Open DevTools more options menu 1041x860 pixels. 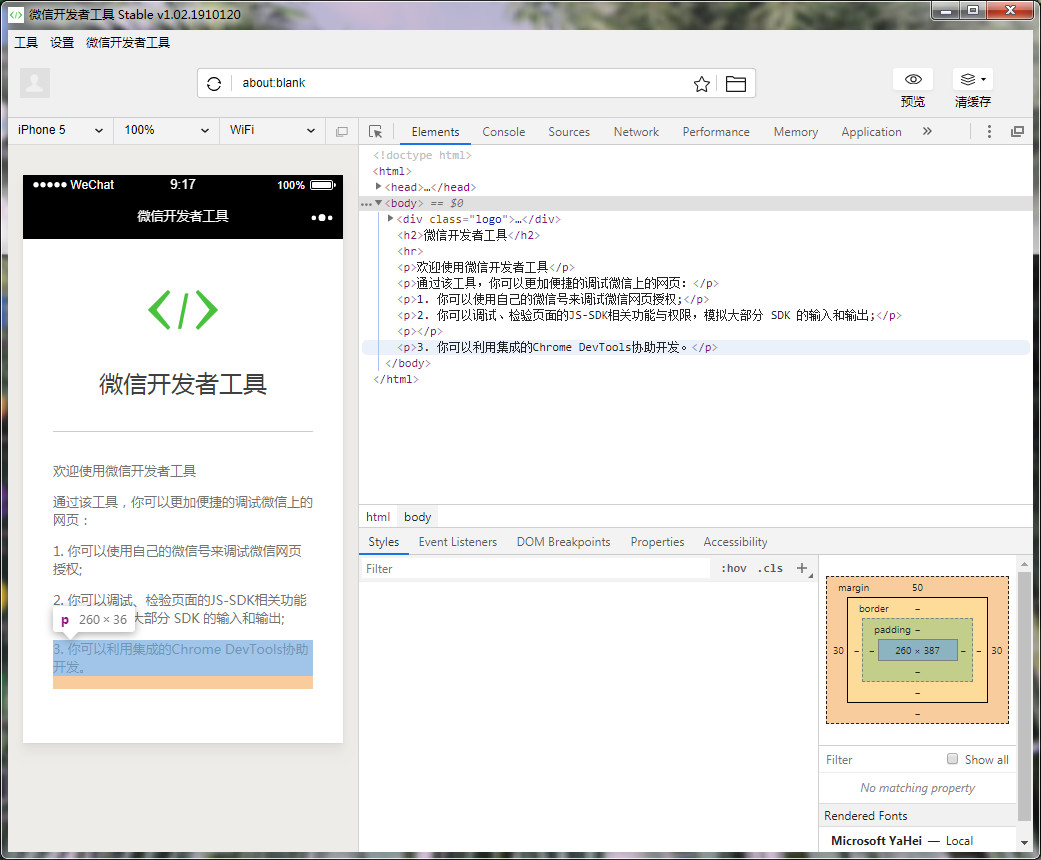[989, 132]
